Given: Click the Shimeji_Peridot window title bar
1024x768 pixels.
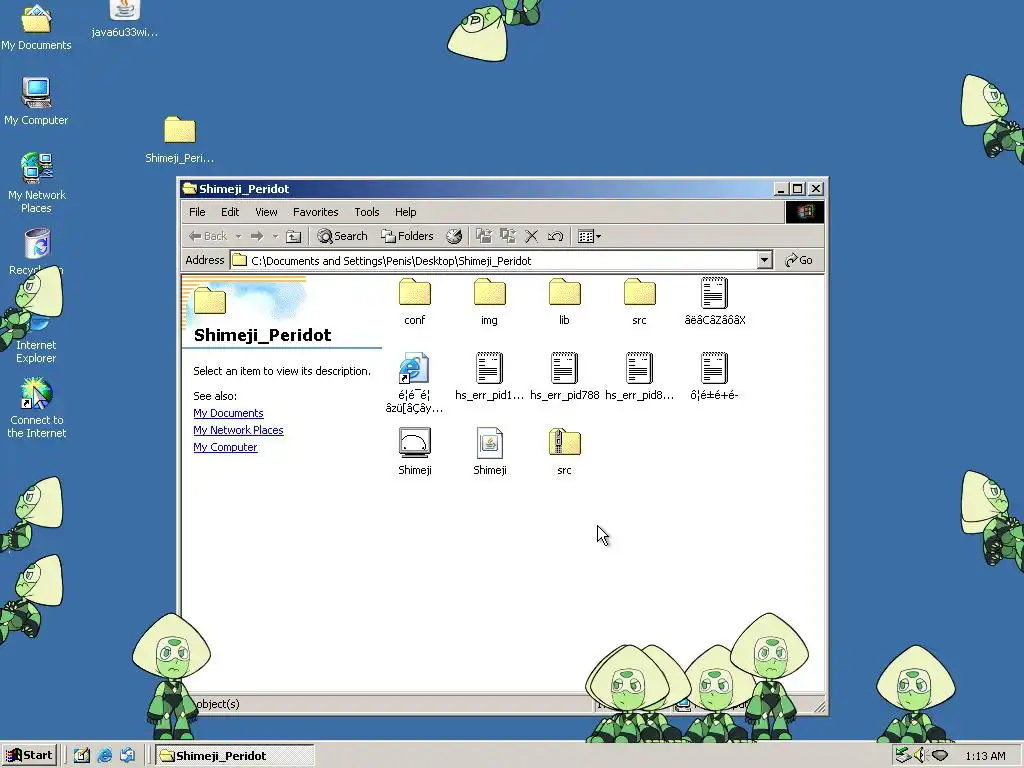Looking at the screenshot, I should coord(477,189).
